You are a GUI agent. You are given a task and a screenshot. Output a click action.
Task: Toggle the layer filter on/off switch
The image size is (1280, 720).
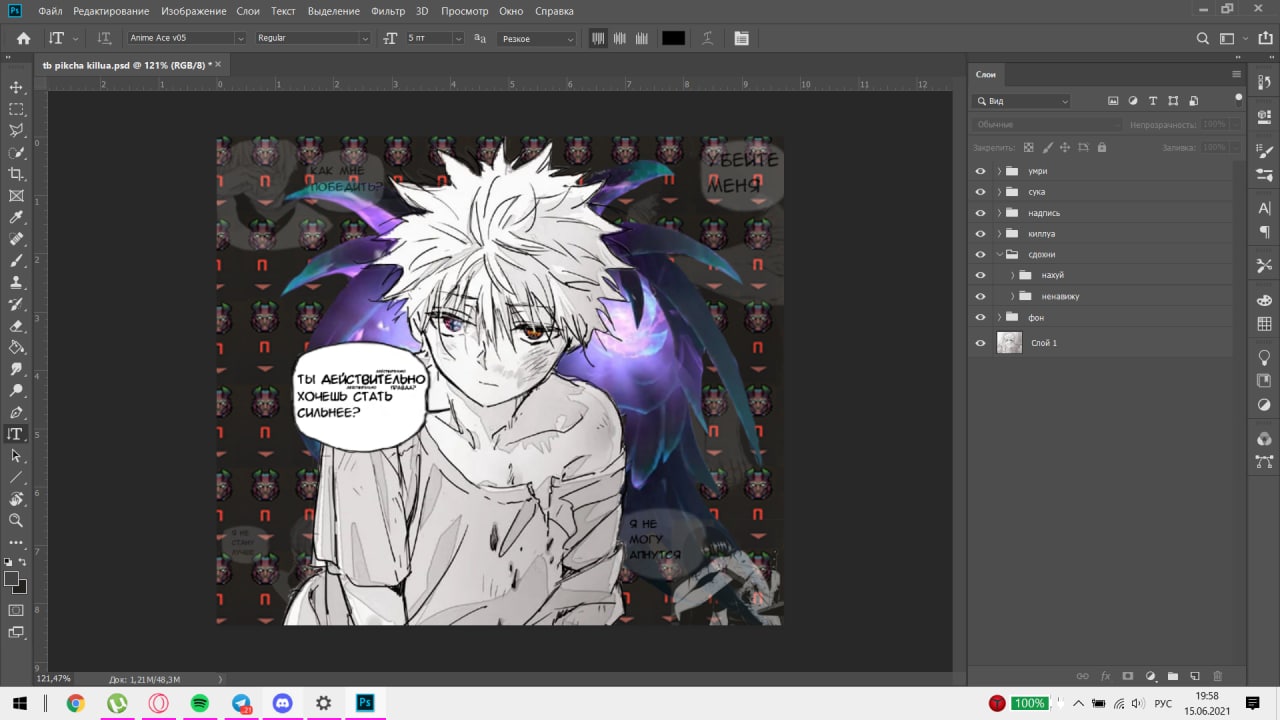1239,99
